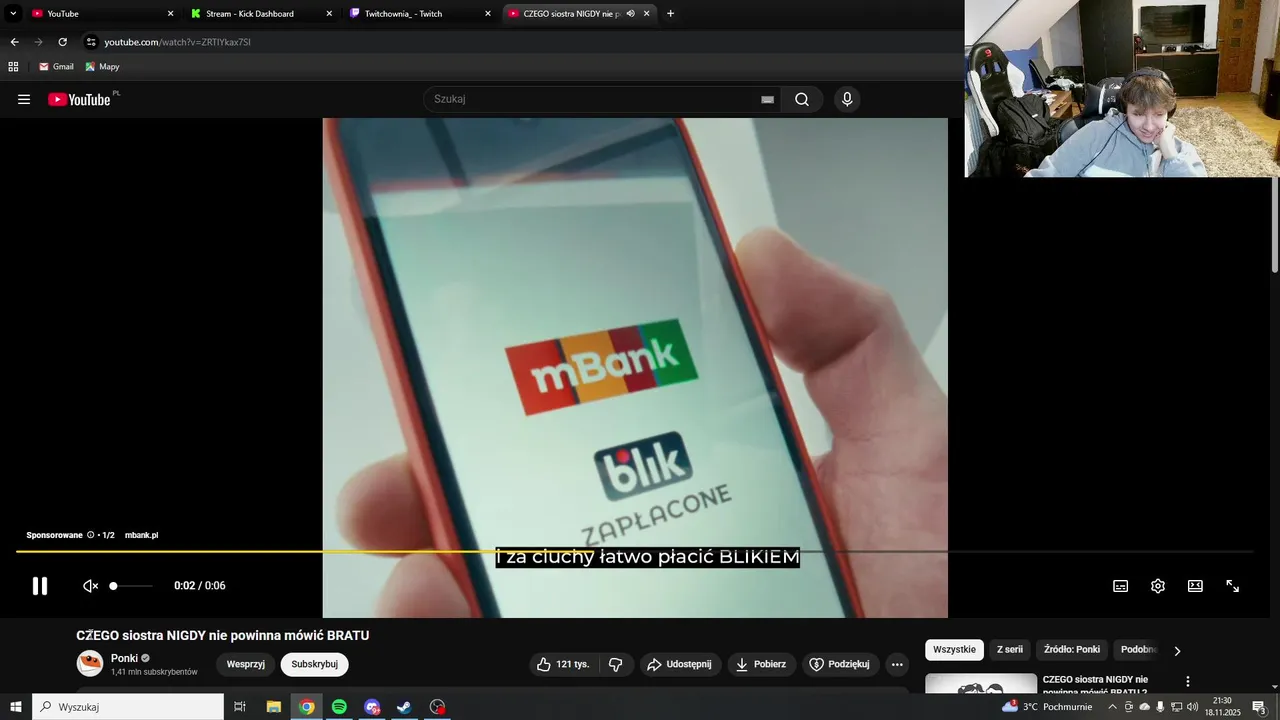Open the YouTube guide hamburger menu
The width and height of the screenshot is (1280, 720).
[x=24, y=99]
